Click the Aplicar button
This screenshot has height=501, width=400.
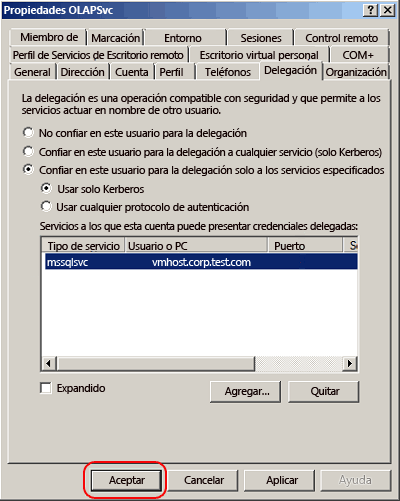(280, 480)
